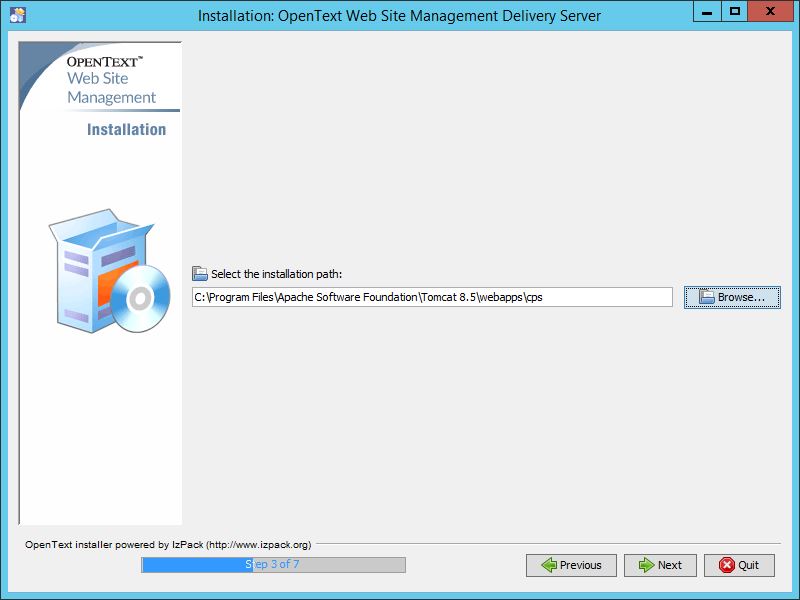Maximize the installer window
This screenshot has width=800, height=600.
(x=735, y=12)
